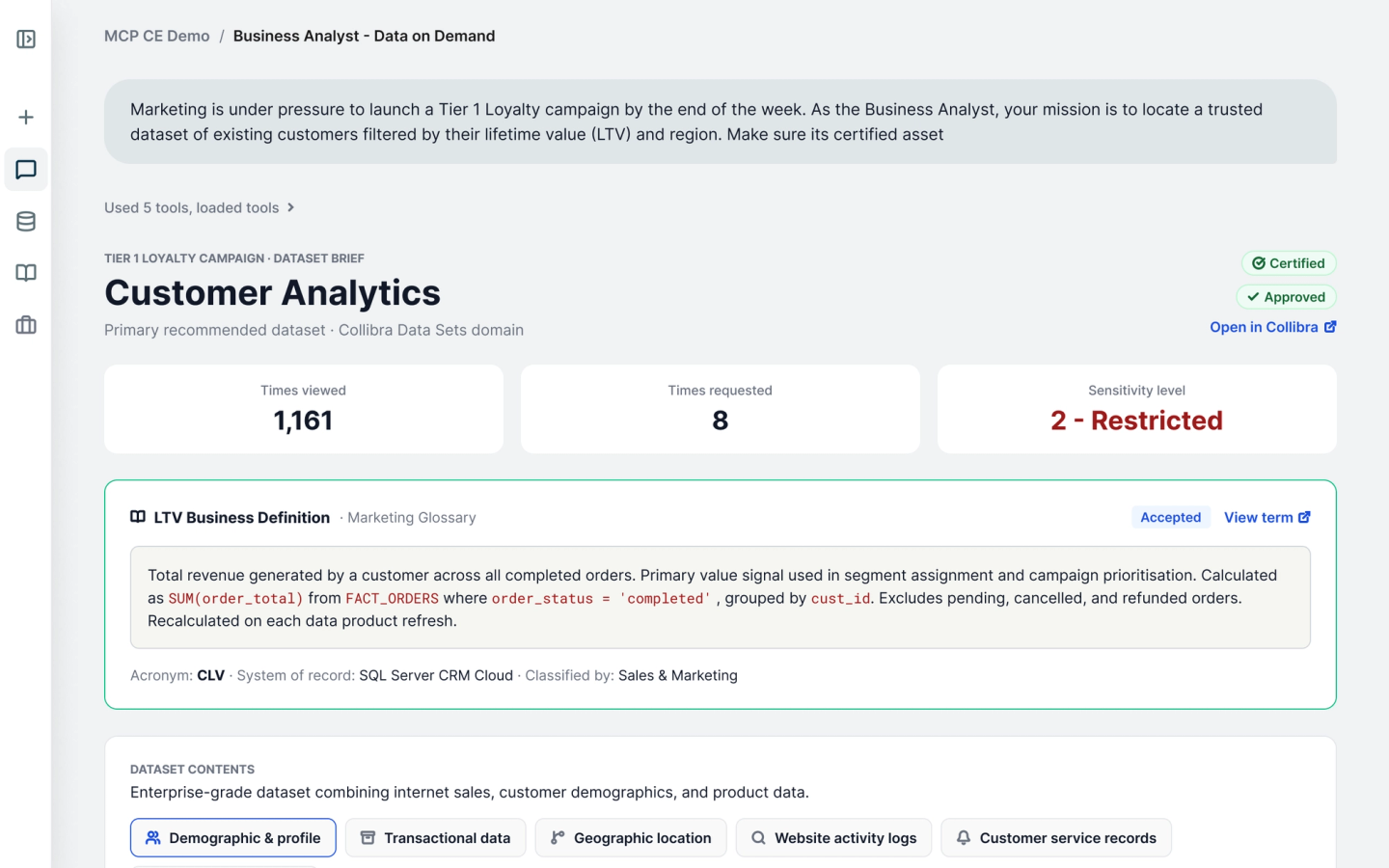Image resolution: width=1389 pixels, height=868 pixels.
Task: Select the Customer service records chip
Action: click(x=1056, y=838)
